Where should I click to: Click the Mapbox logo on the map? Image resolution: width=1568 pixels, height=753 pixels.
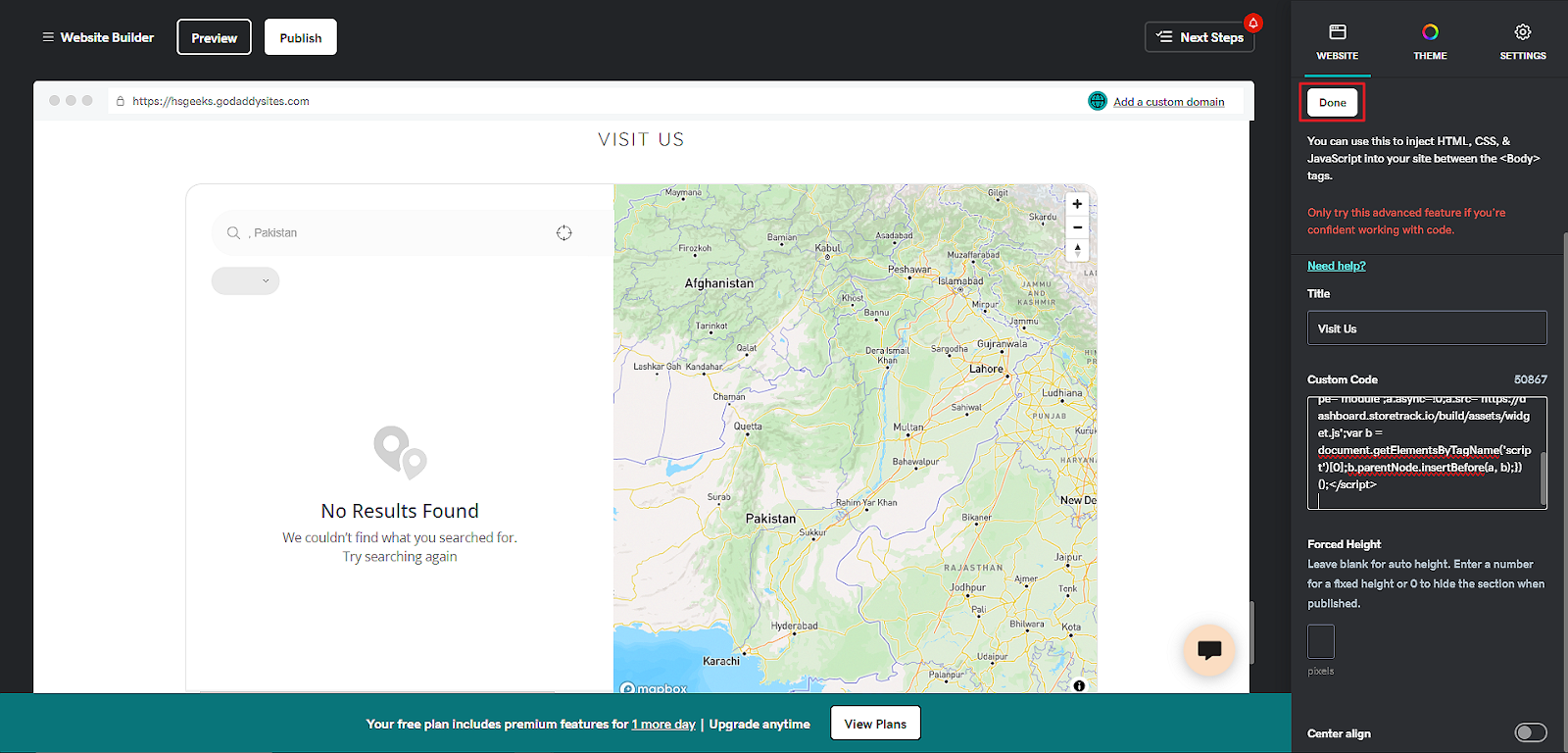(x=654, y=687)
